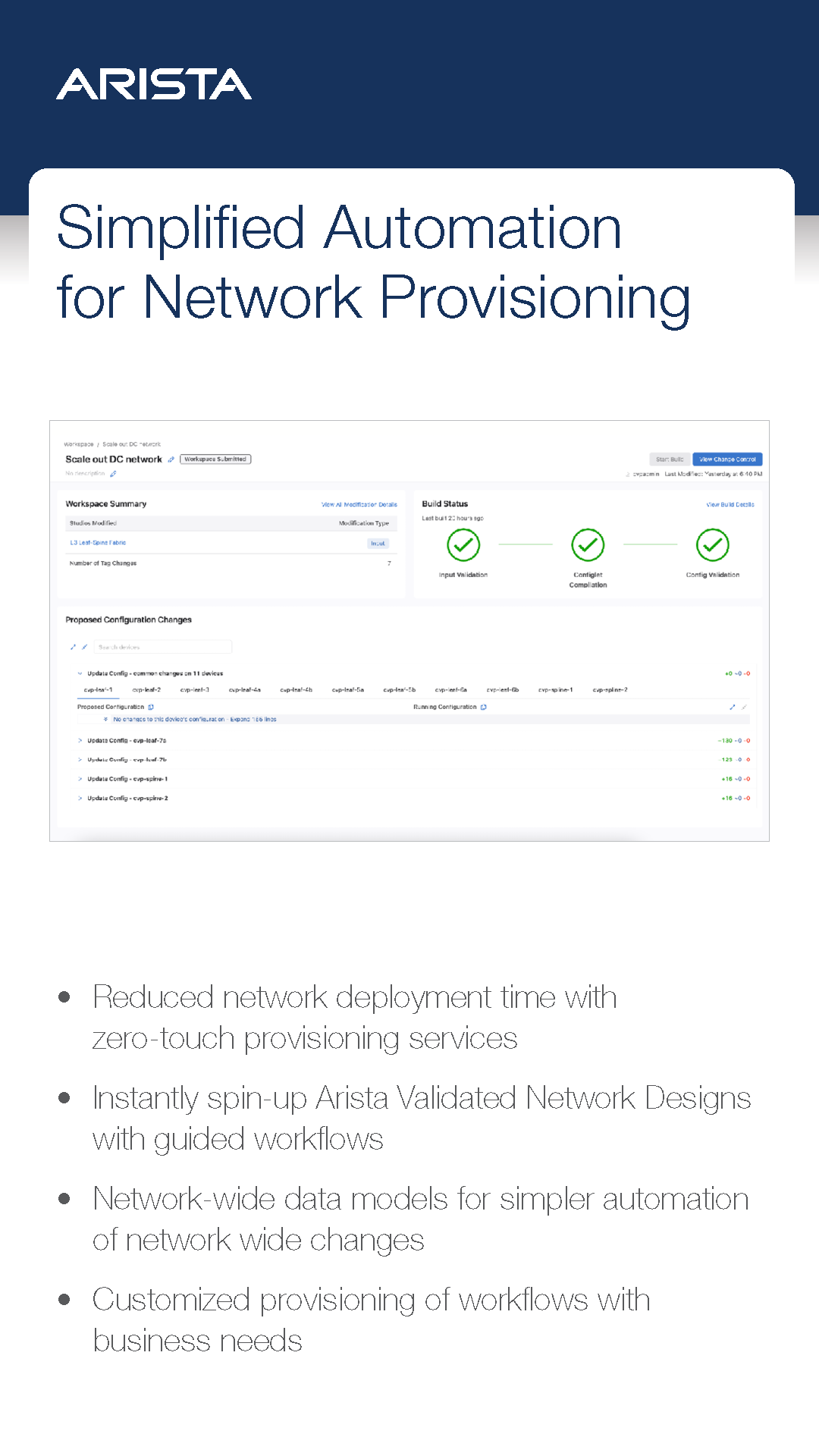The height and width of the screenshot is (1456, 819).
Task: Collapse the common changes on 11 devices section
Action: [80, 673]
